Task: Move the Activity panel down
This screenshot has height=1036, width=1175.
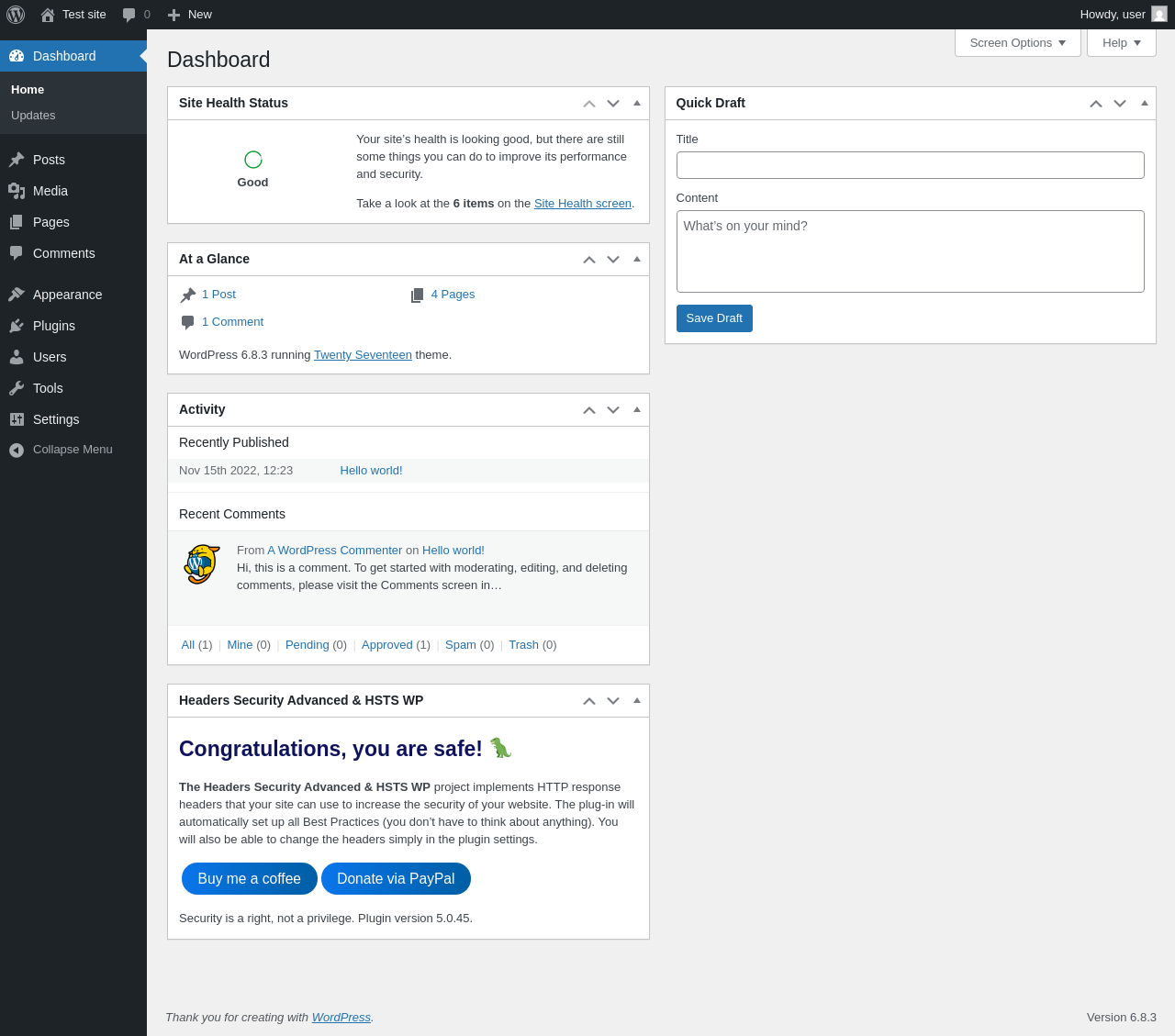Action: click(613, 410)
